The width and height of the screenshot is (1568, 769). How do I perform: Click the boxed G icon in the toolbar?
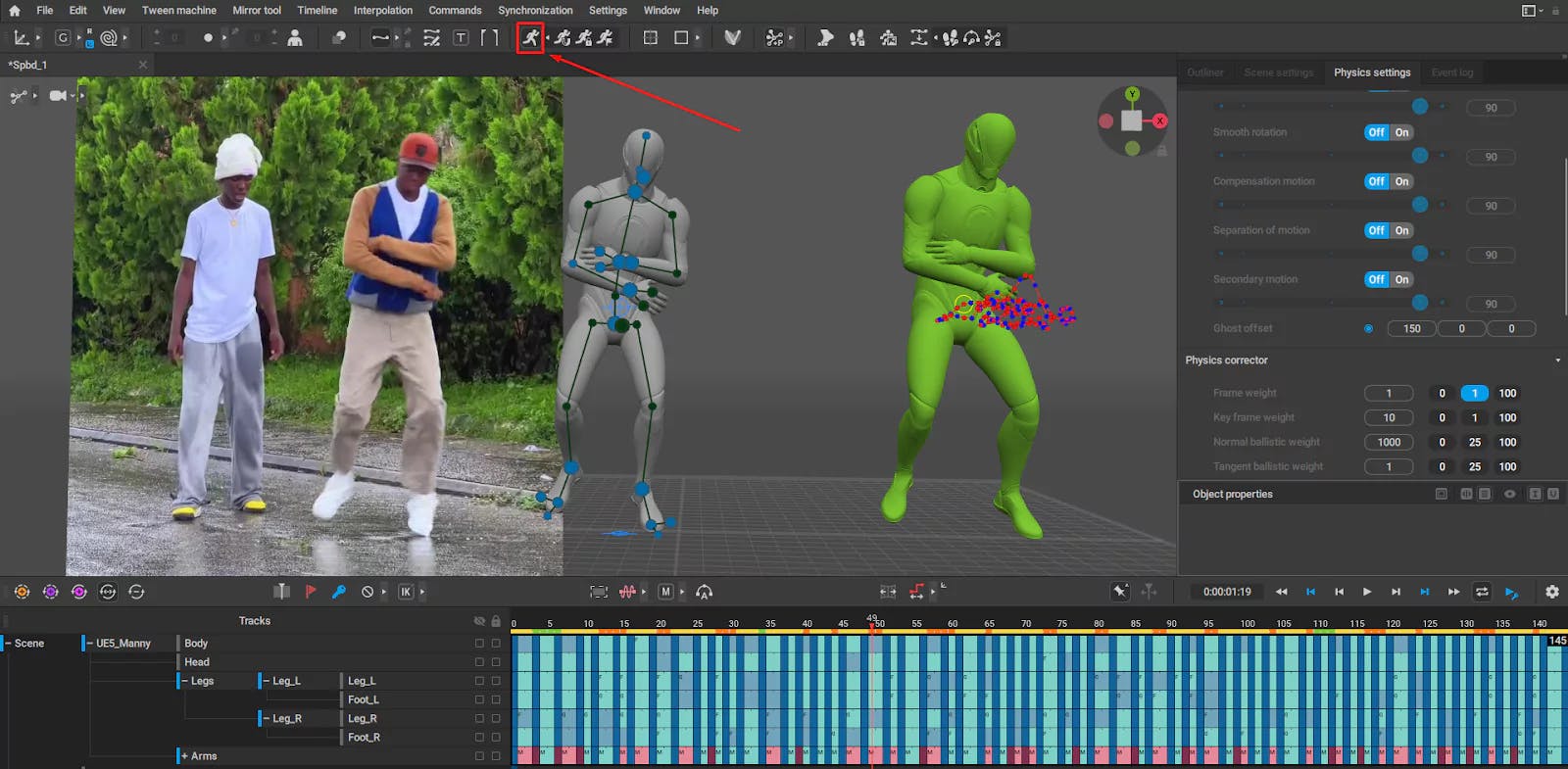tap(63, 38)
